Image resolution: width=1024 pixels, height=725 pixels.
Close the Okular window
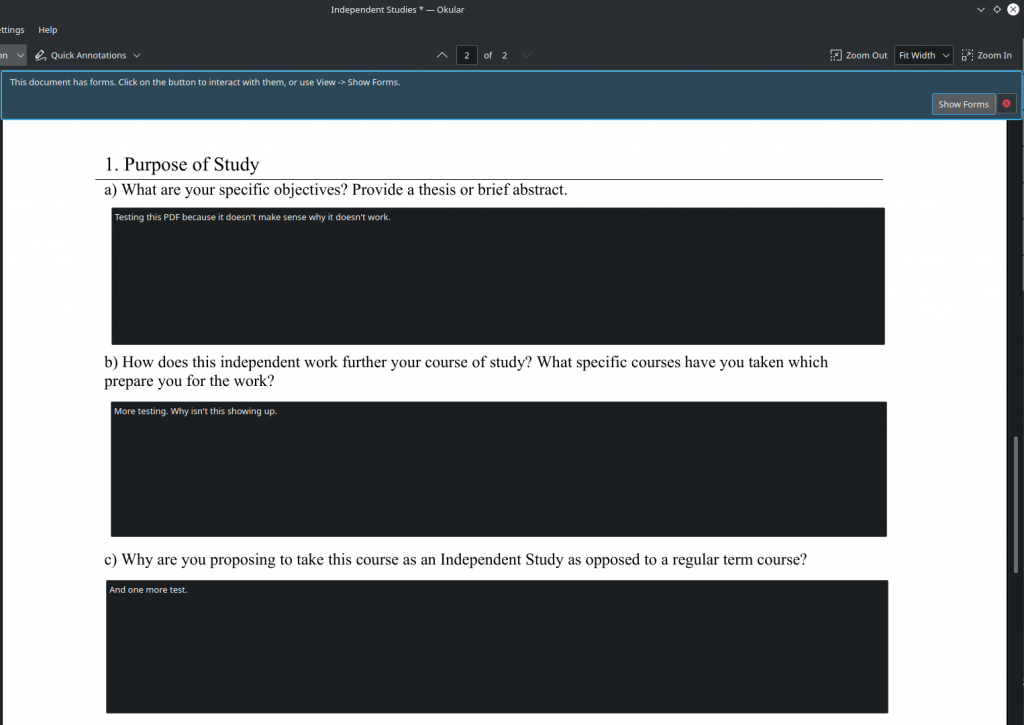point(1013,10)
